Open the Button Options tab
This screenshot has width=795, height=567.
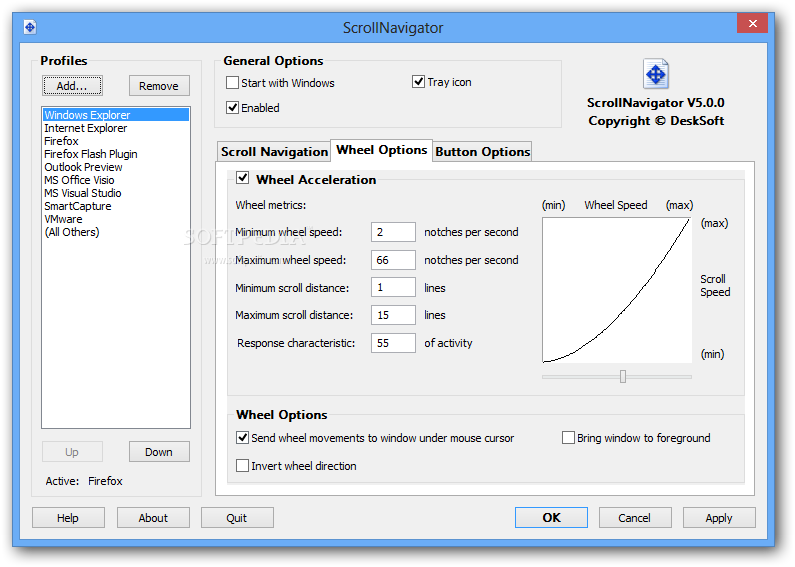483,152
